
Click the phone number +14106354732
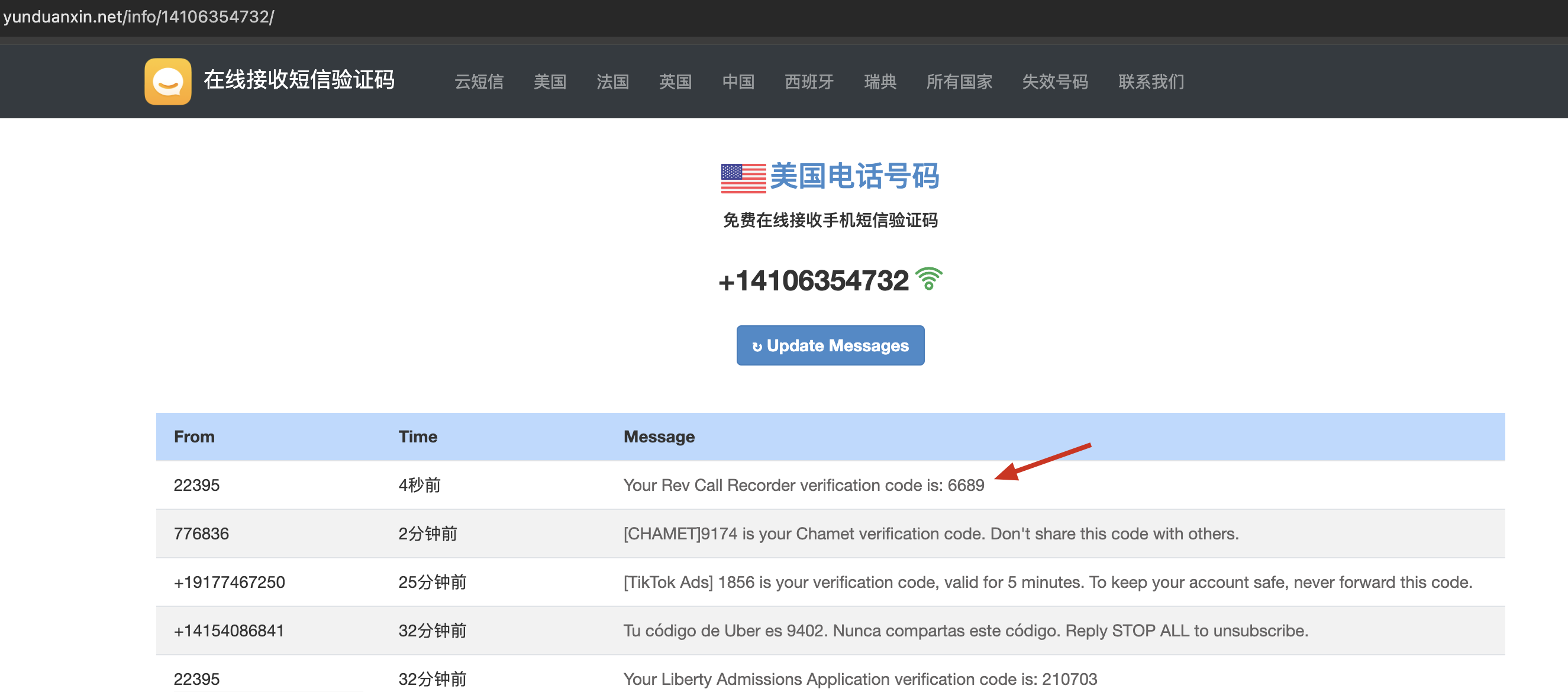click(813, 280)
